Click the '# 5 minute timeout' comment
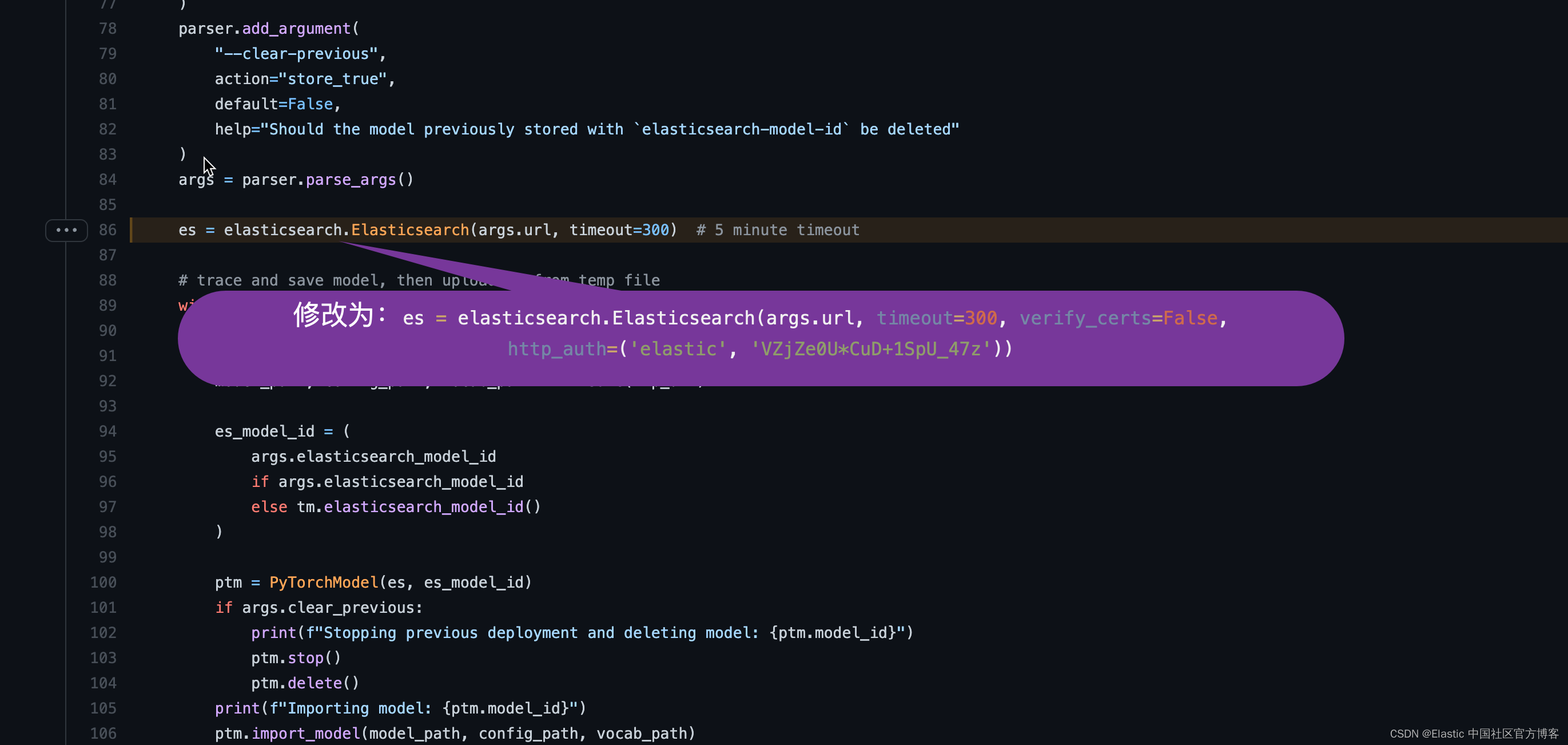The image size is (1568, 745). pos(778,230)
